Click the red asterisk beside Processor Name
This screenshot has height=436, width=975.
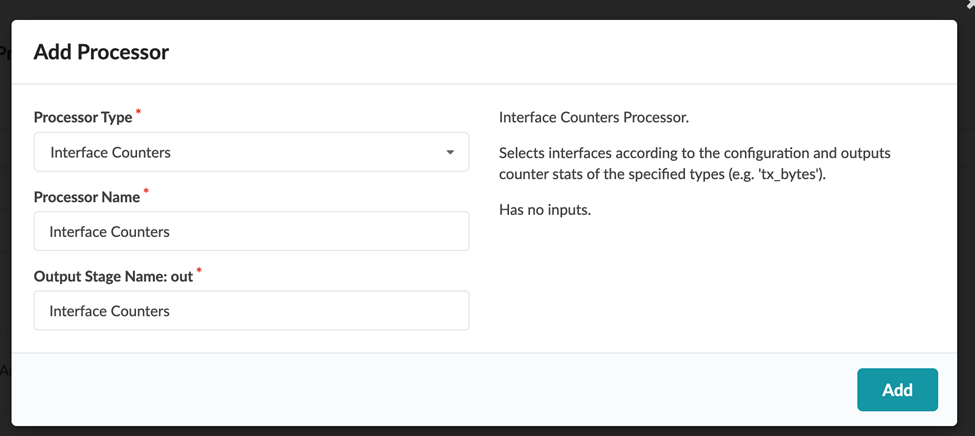point(146,192)
